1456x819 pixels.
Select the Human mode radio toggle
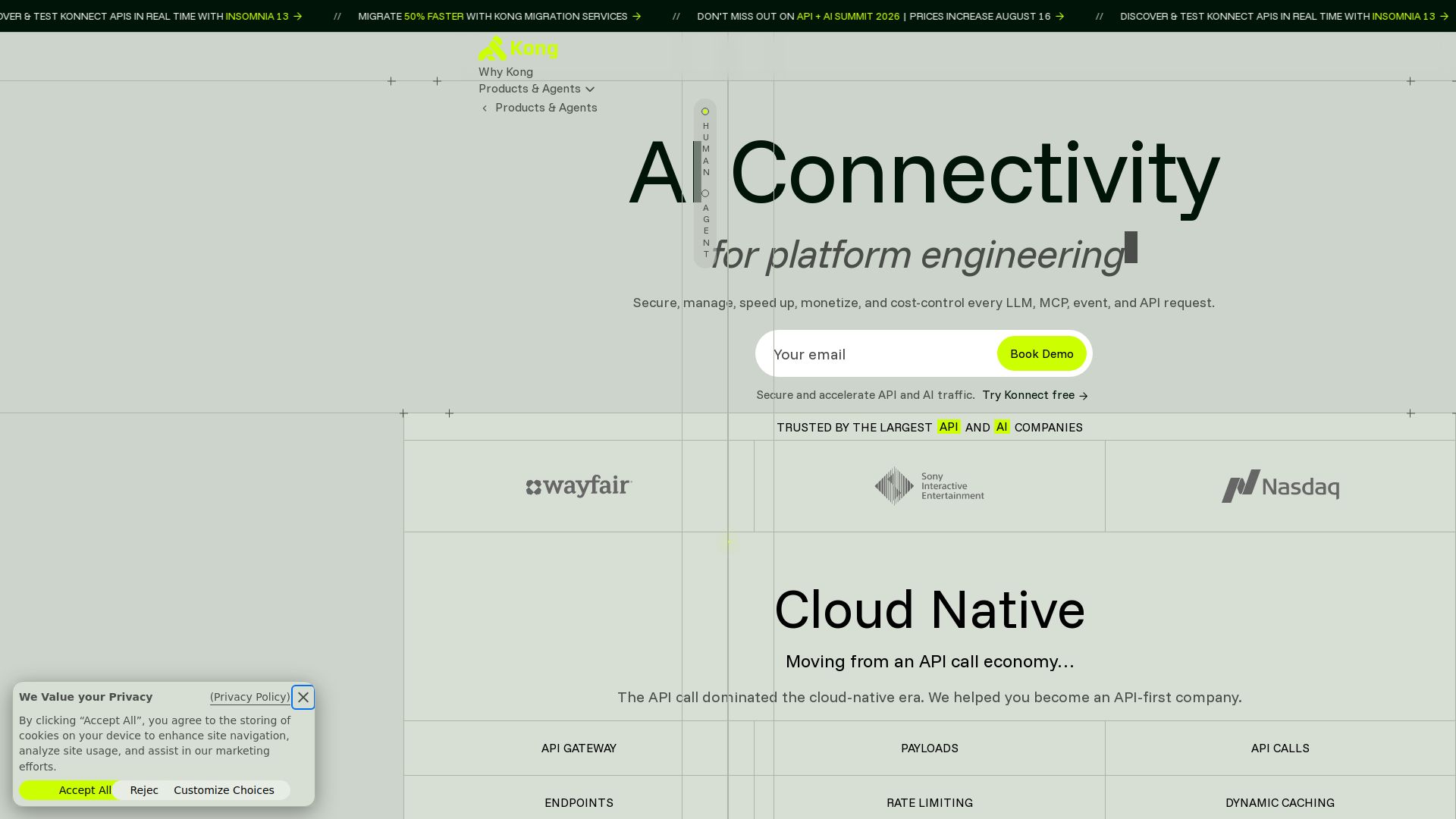click(x=705, y=111)
